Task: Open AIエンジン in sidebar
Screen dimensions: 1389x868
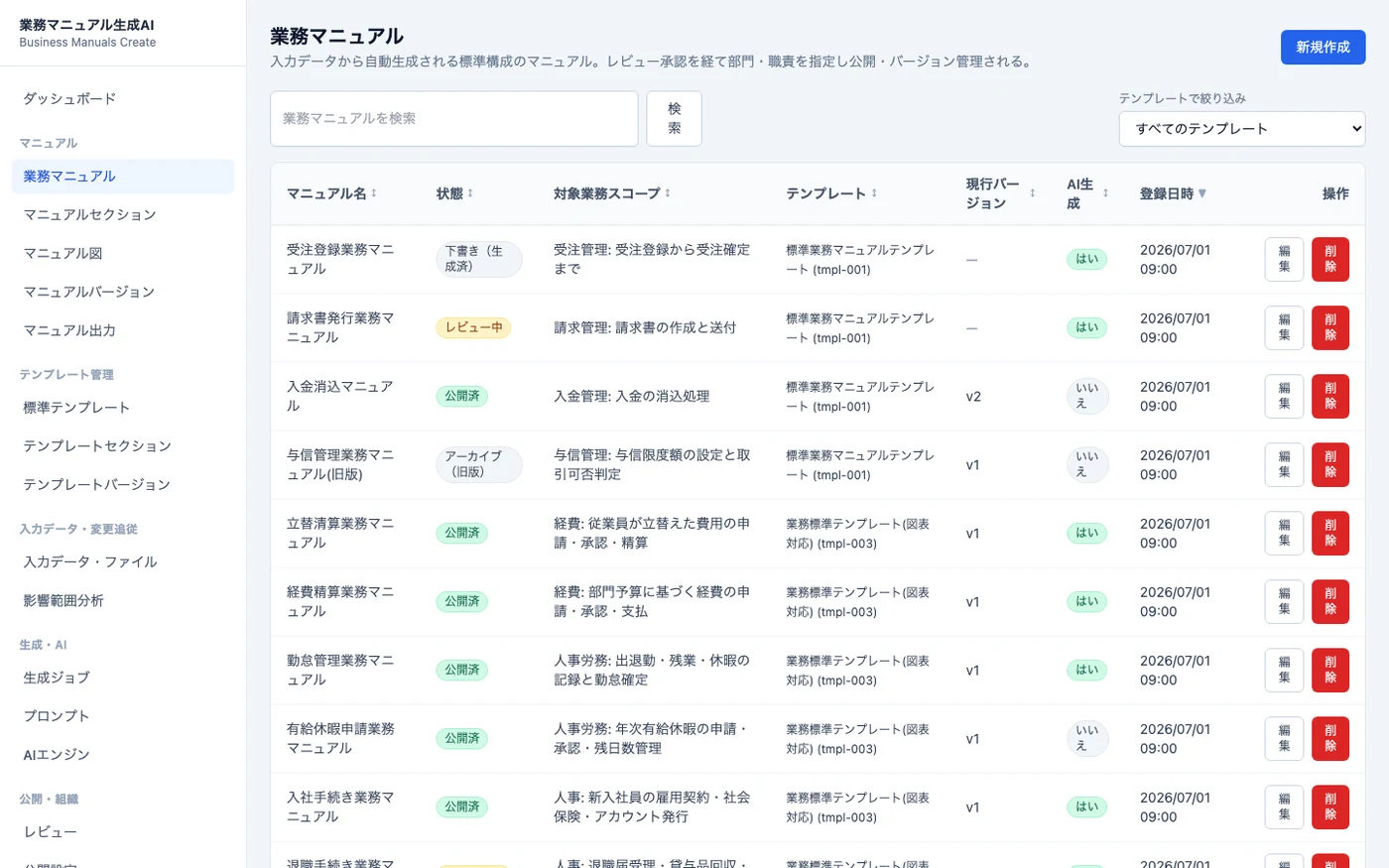Action: (x=123, y=756)
